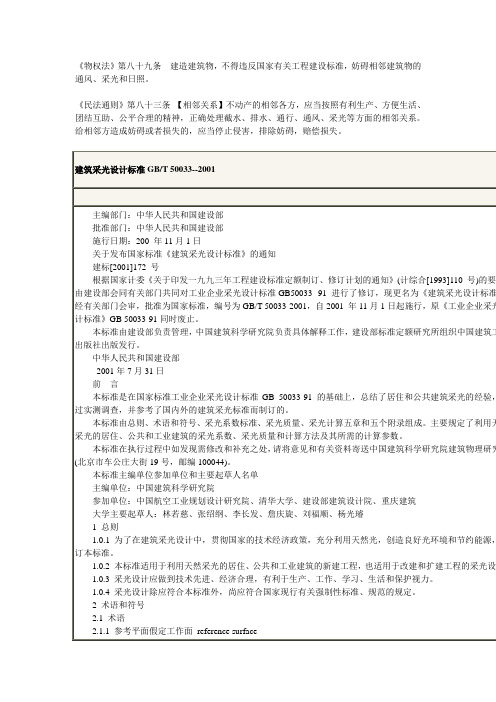
Task: Click the 主编单位：中国建筑科学研究院 line
Action: tap(154, 488)
